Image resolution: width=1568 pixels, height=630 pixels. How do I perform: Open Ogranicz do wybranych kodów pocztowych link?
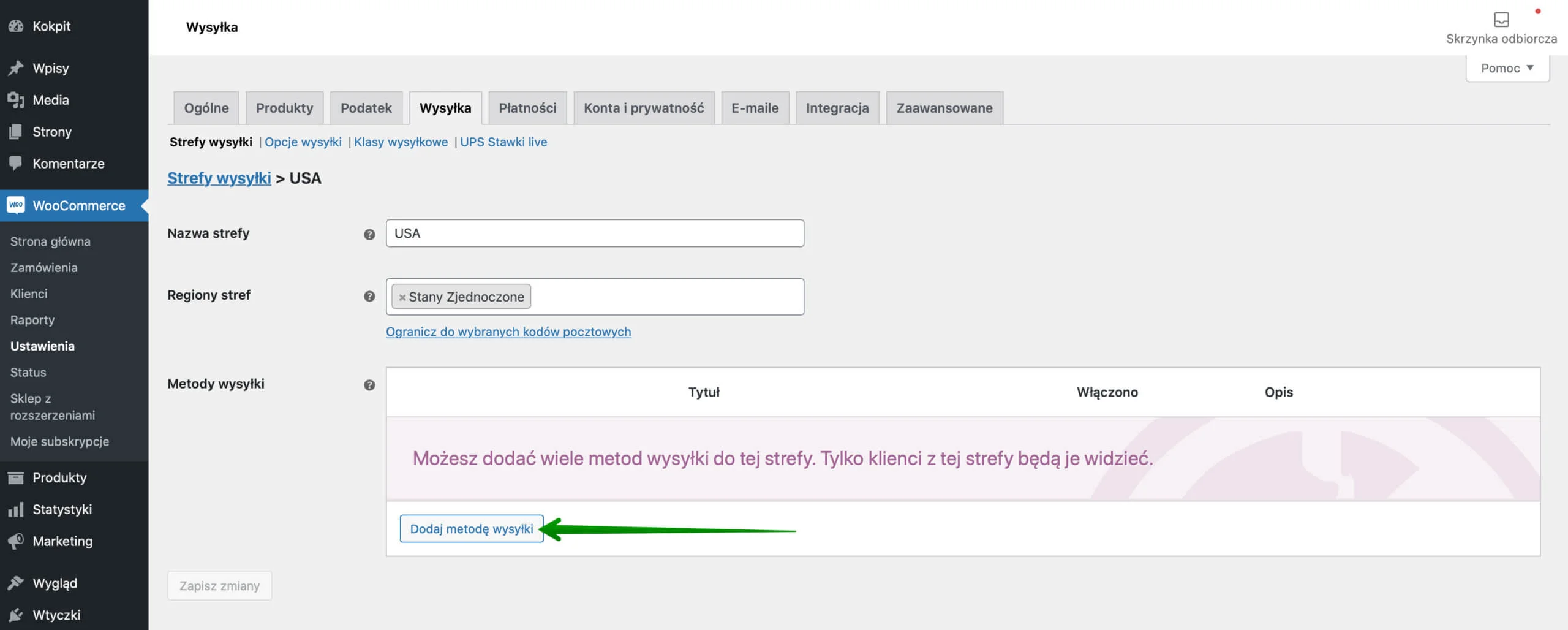tap(508, 332)
